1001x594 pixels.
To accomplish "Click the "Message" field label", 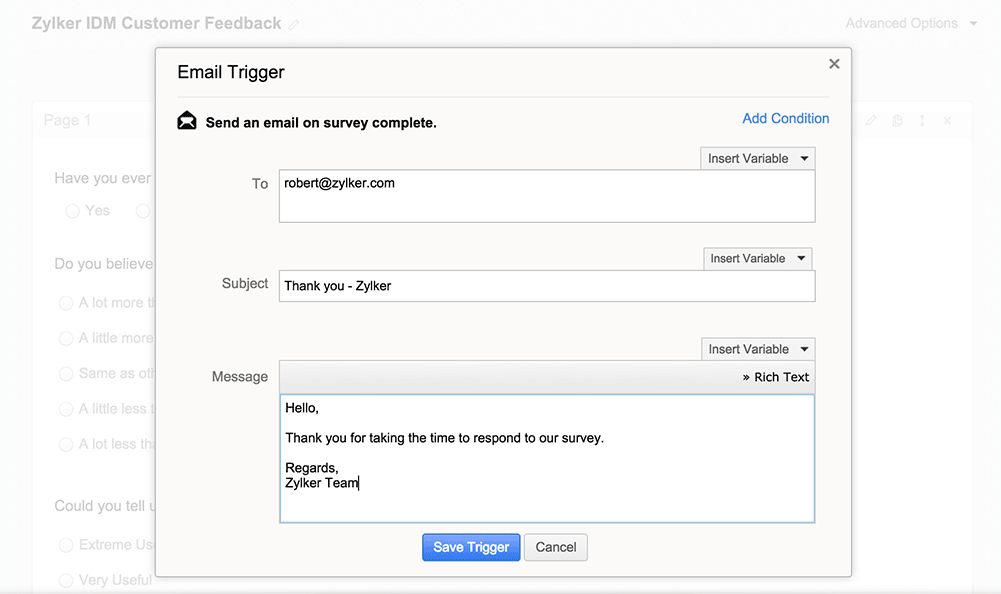I will point(240,377).
